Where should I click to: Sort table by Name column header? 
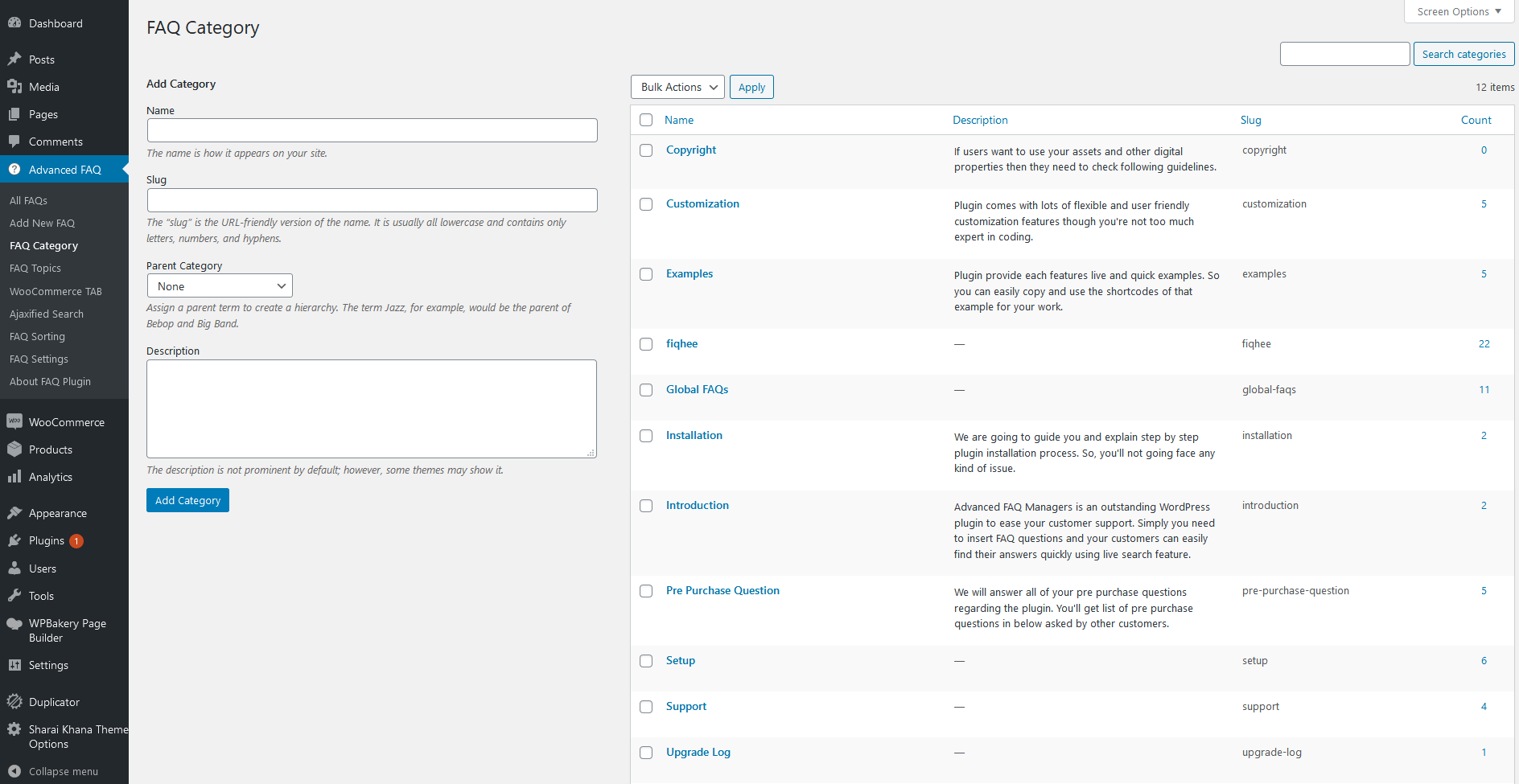679,120
